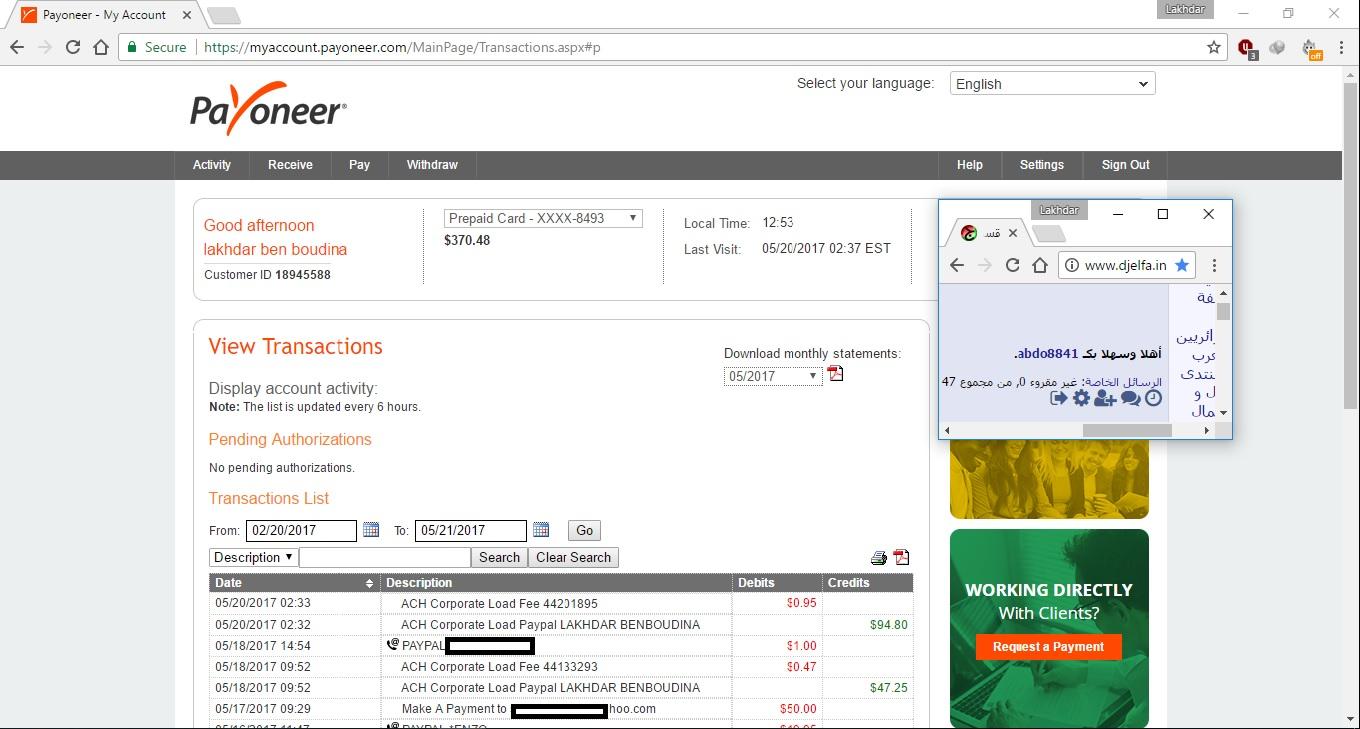Click the djelfa.in horizontal scrollbar
This screenshot has width=1360, height=729.
click(1127, 430)
